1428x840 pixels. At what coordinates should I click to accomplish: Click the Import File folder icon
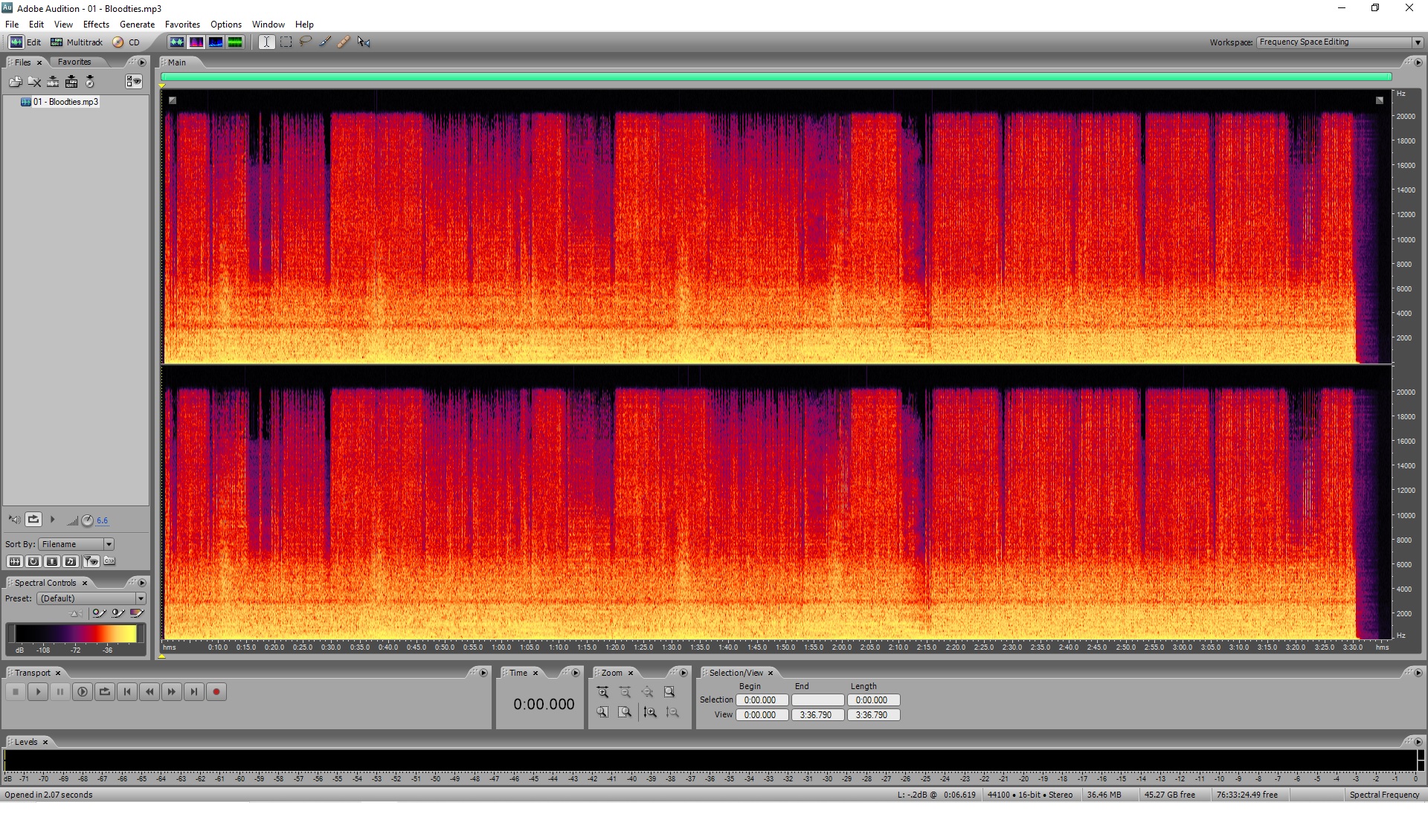coord(15,82)
